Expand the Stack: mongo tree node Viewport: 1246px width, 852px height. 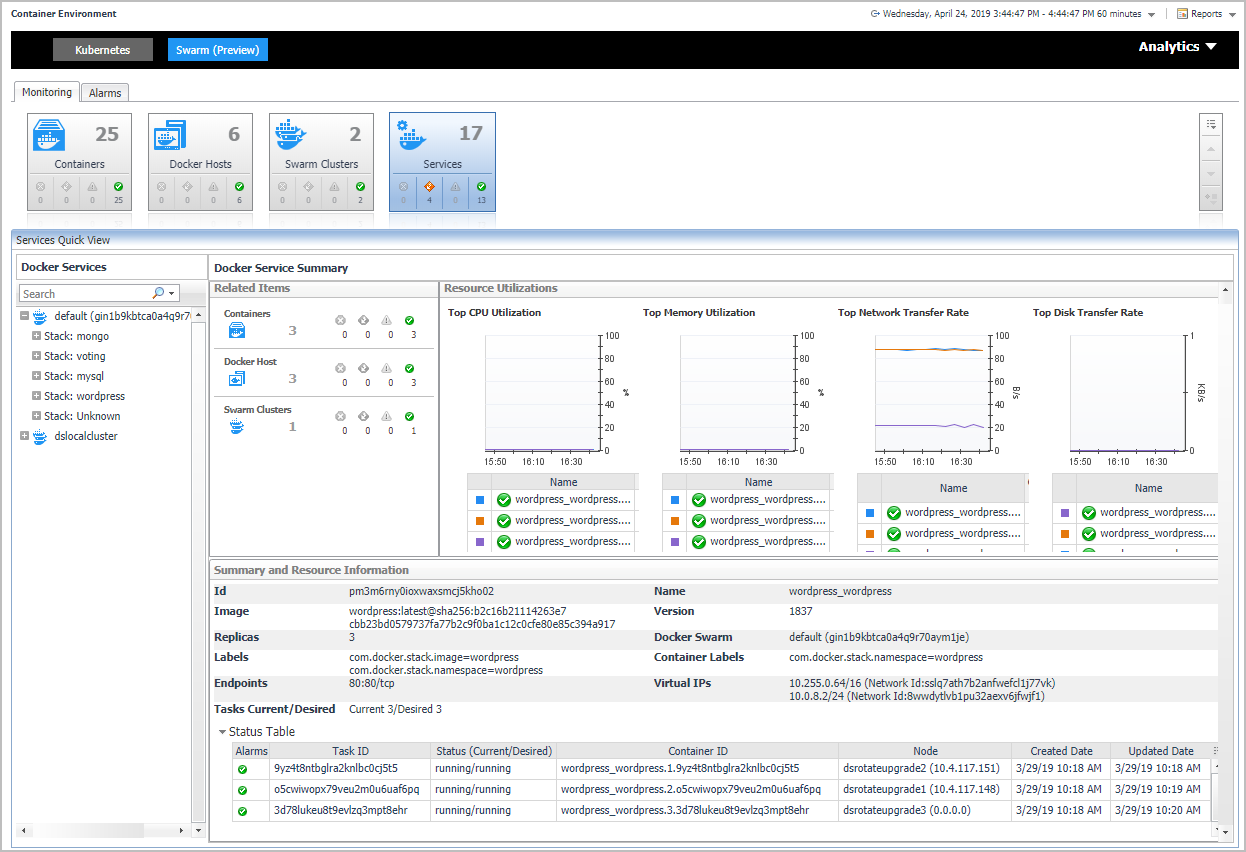[36, 337]
